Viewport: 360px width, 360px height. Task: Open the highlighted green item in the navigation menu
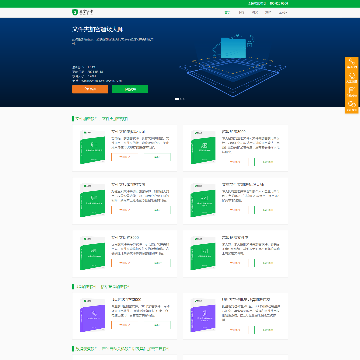pos(227,13)
